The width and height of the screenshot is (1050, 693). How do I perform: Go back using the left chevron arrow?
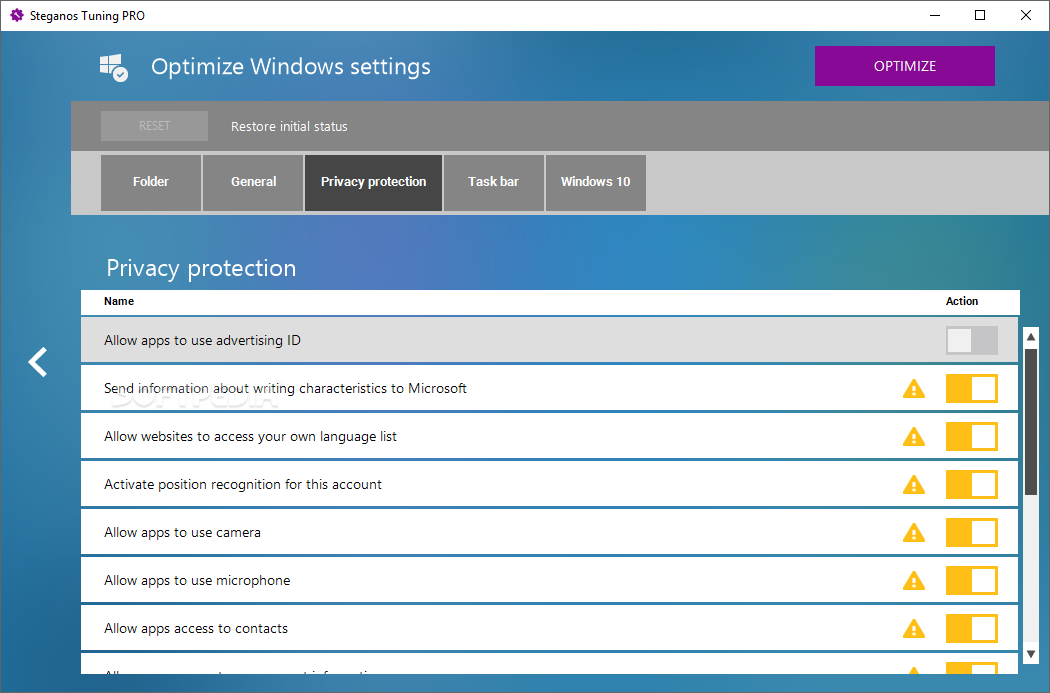coord(38,362)
